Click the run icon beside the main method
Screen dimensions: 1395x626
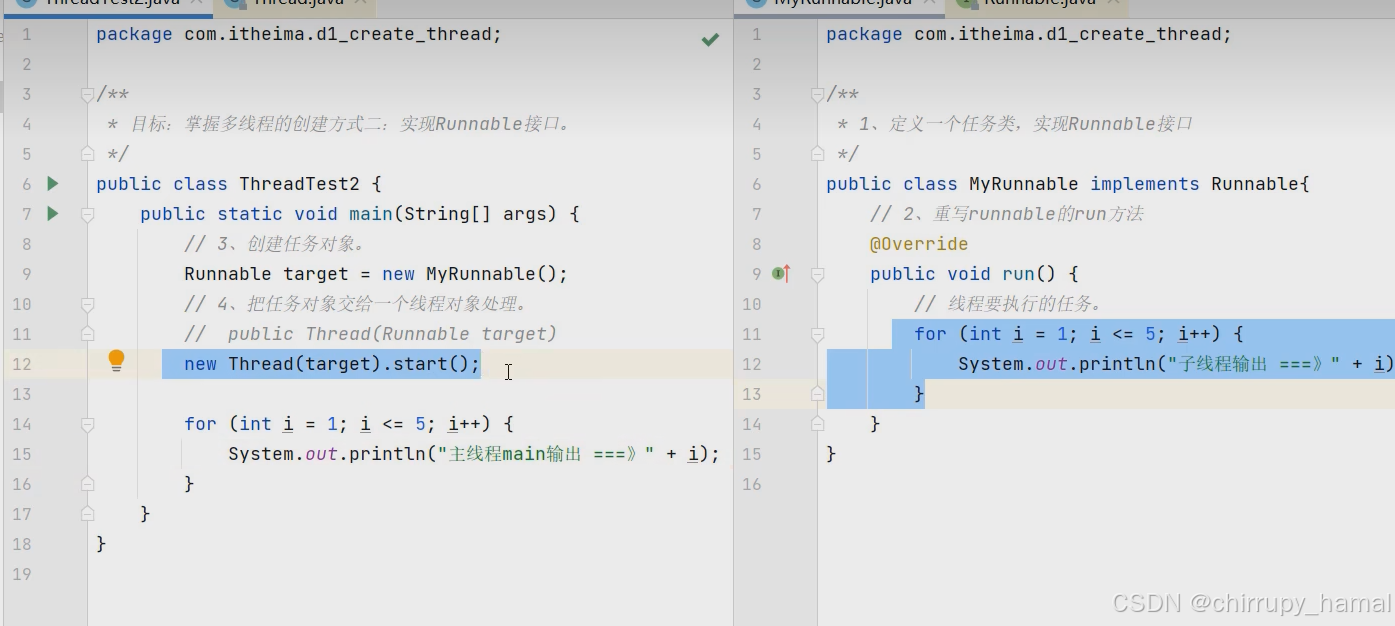53,213
